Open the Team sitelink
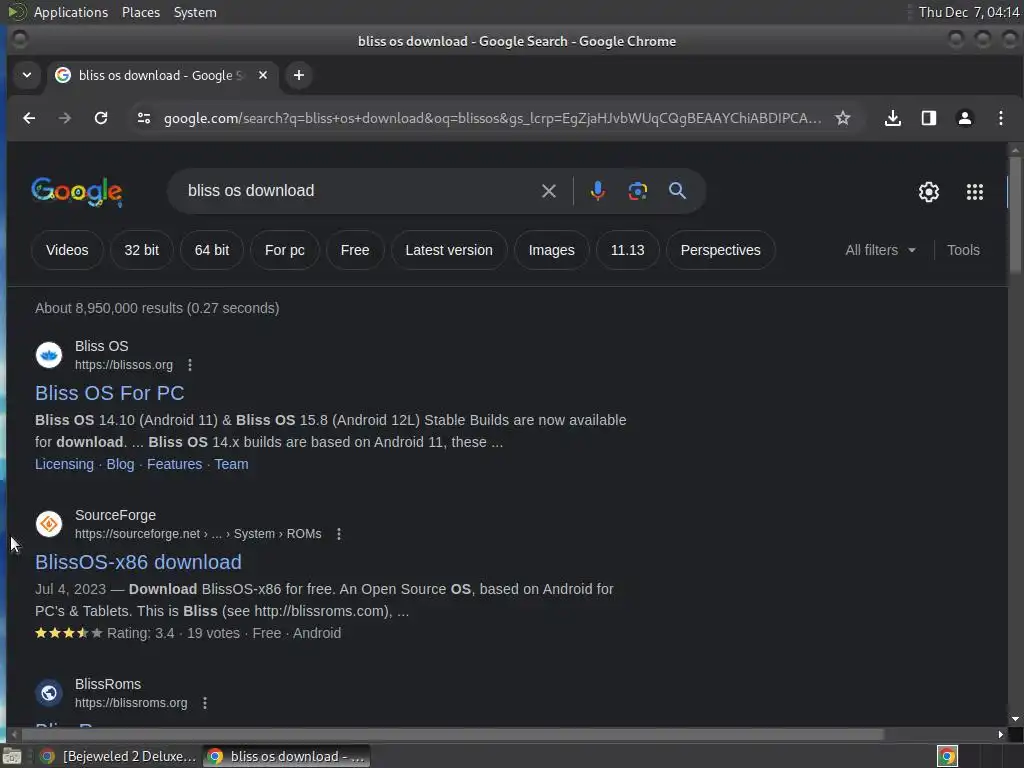This screenshot has width=1024, height=768. [231, 464]
